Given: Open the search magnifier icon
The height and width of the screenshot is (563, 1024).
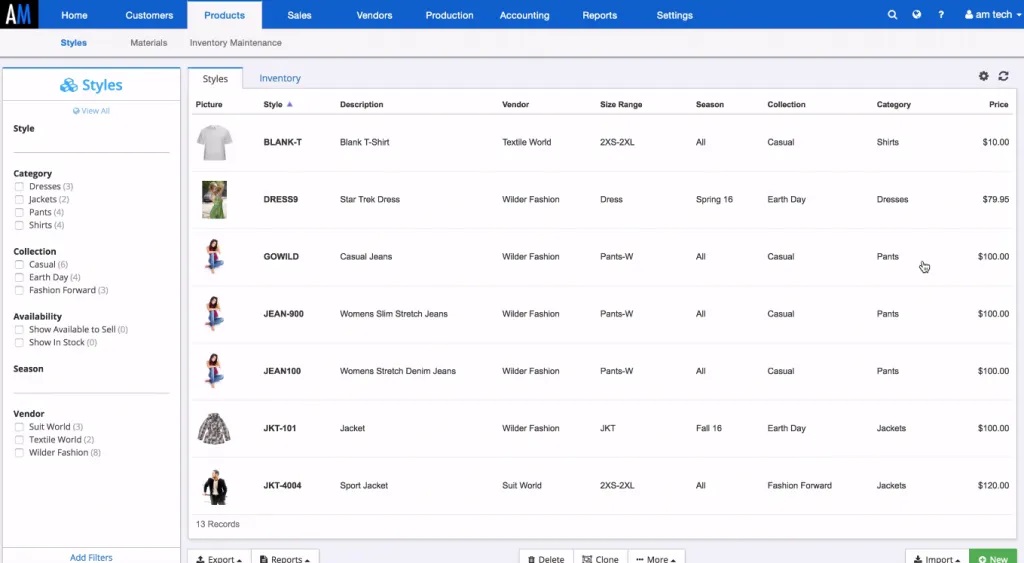Looking at the screenshot, I should 892,14.
